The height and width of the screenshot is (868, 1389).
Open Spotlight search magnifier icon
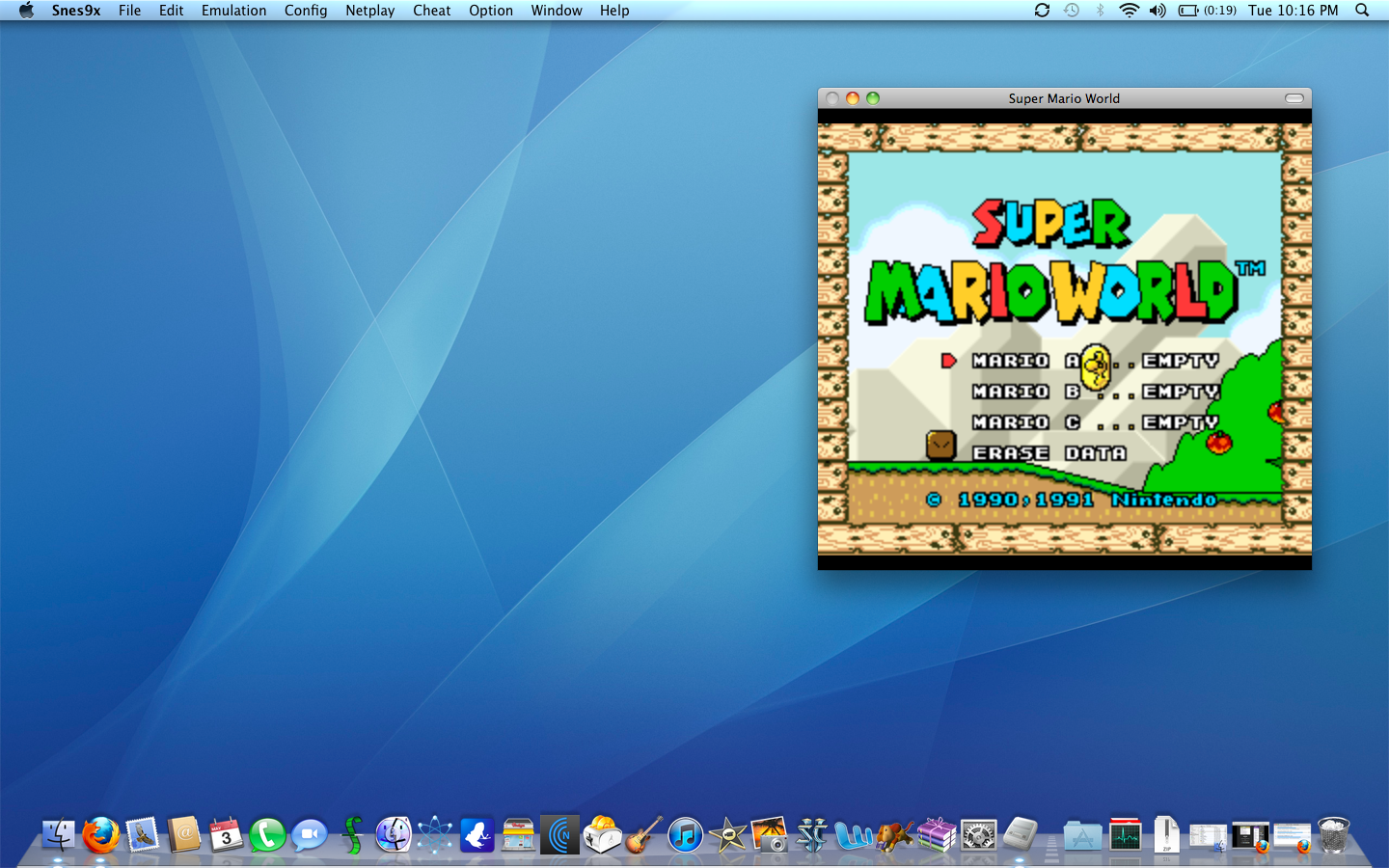(x=1362, y=11)
